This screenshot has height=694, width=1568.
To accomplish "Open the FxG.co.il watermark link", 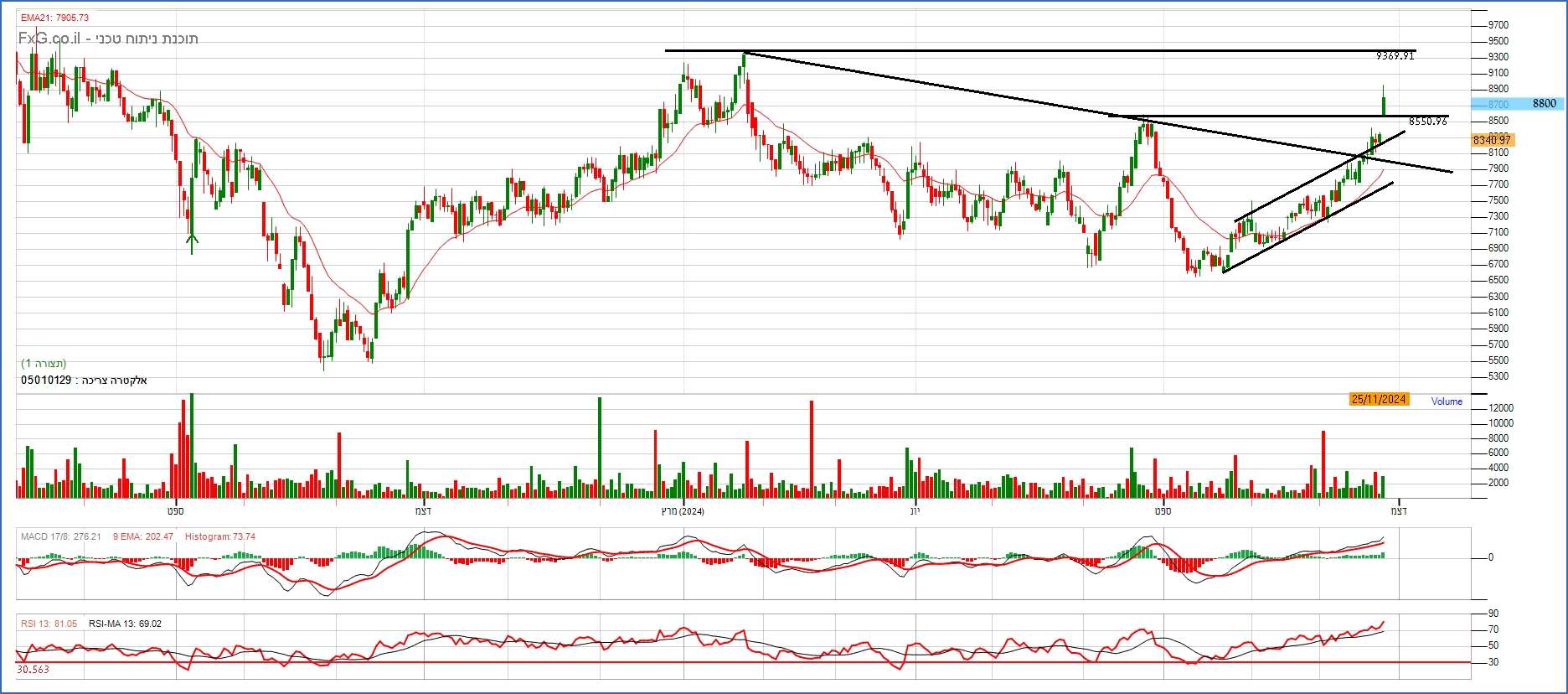I will [50, 39].
